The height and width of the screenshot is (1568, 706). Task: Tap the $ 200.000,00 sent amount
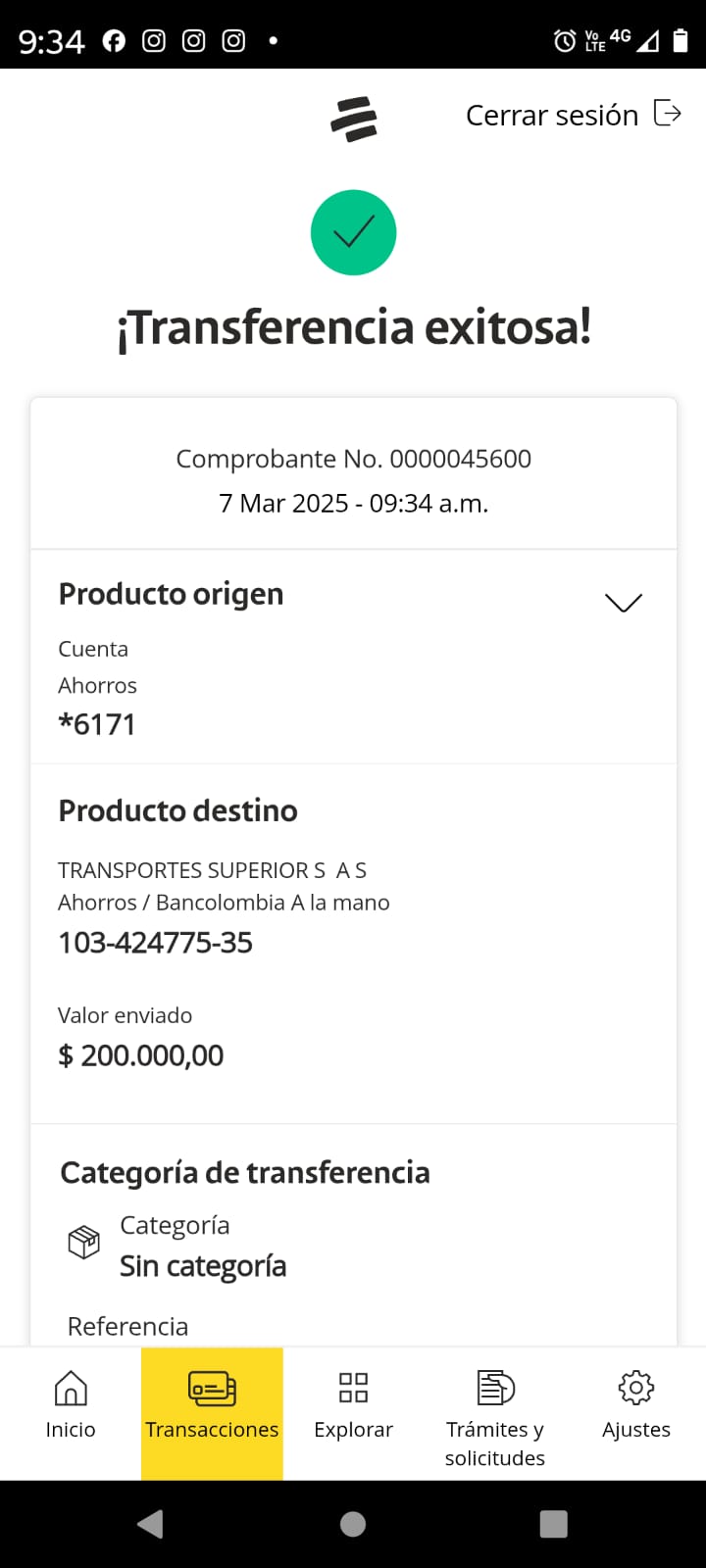(x=141, y=1055)
